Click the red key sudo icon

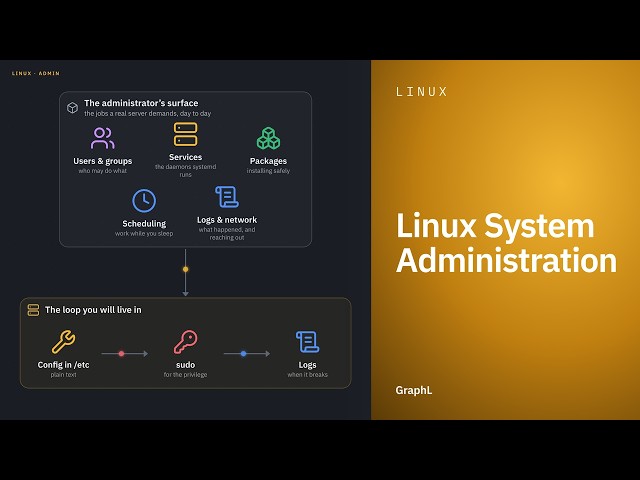click(185, 342)
